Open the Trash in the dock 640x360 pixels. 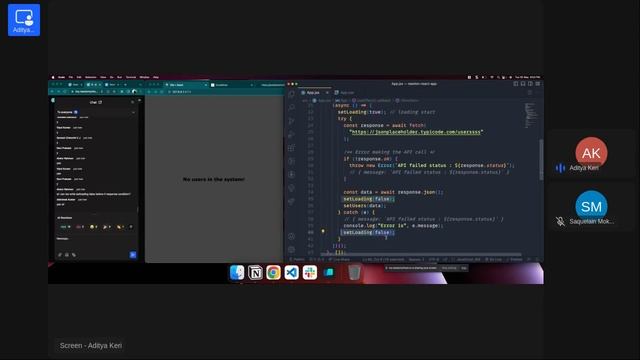pyautogui.click(x=354, y=272)
